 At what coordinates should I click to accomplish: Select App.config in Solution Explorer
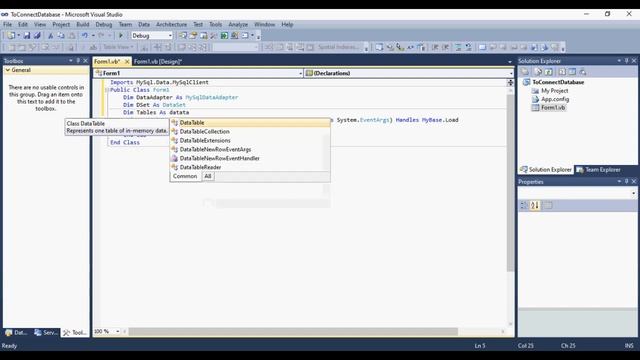click(555, 99)
